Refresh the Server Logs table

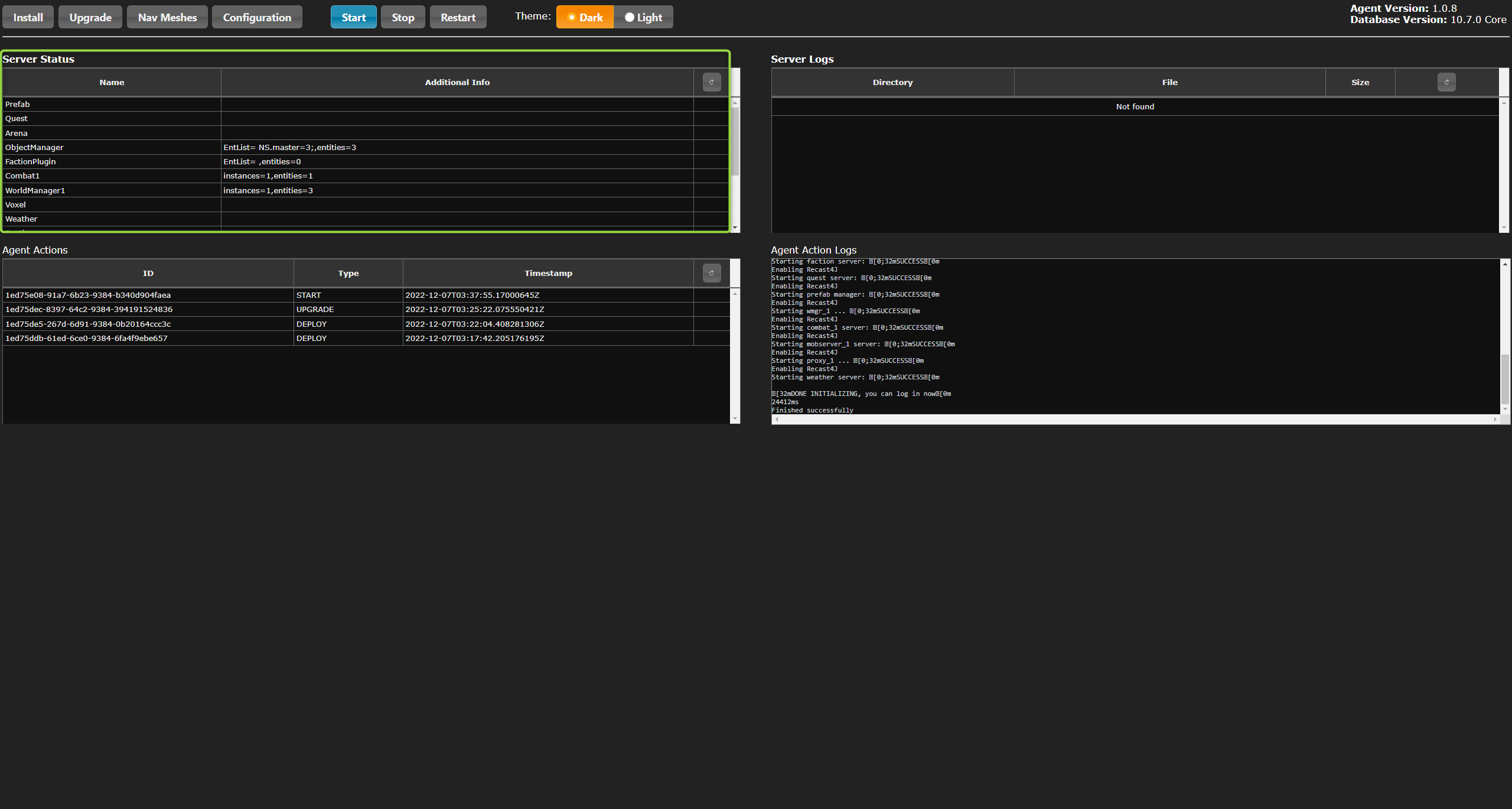(1446, 82)
